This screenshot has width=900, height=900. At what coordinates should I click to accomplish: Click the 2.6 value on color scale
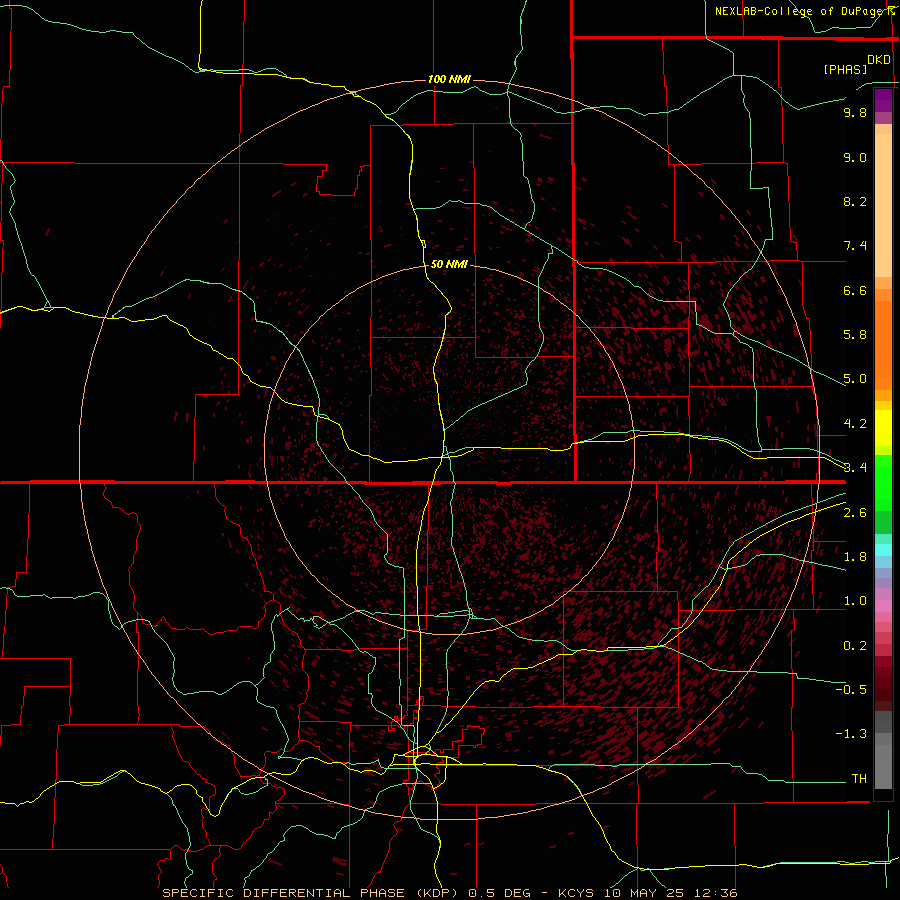(x=855, y=513)
